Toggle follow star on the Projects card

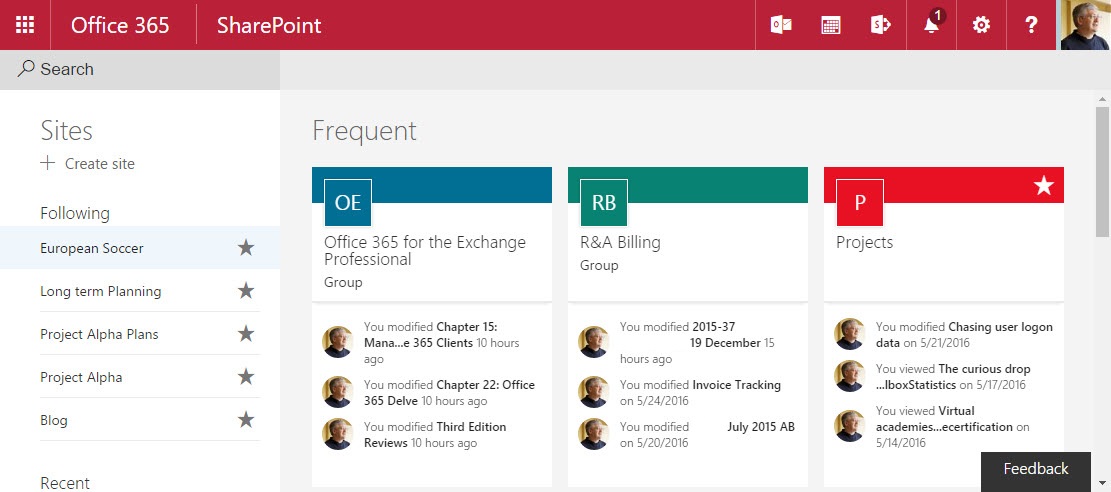click(x=1044, y=186)
